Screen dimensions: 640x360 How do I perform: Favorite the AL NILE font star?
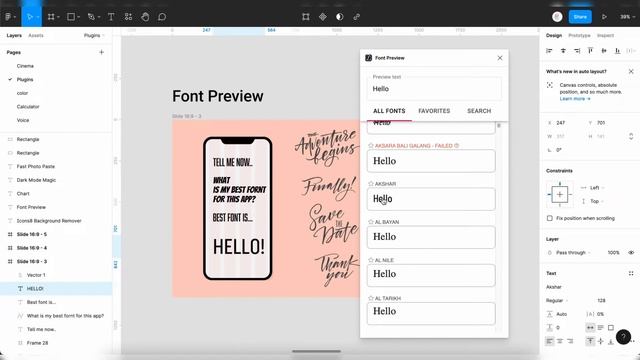point(371,260)
